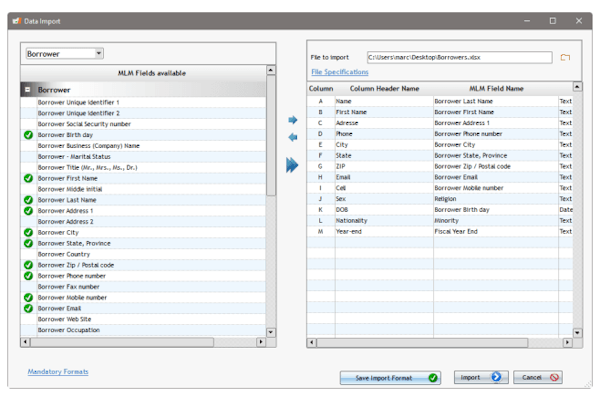This screenshot has height=407, width=600.
Task: Click the double arrow to map all fields
Action: [293, 164]
